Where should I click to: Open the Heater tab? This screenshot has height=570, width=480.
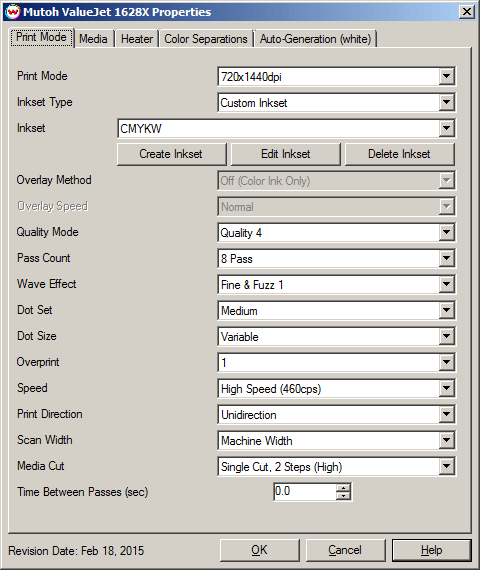(137, 39)
